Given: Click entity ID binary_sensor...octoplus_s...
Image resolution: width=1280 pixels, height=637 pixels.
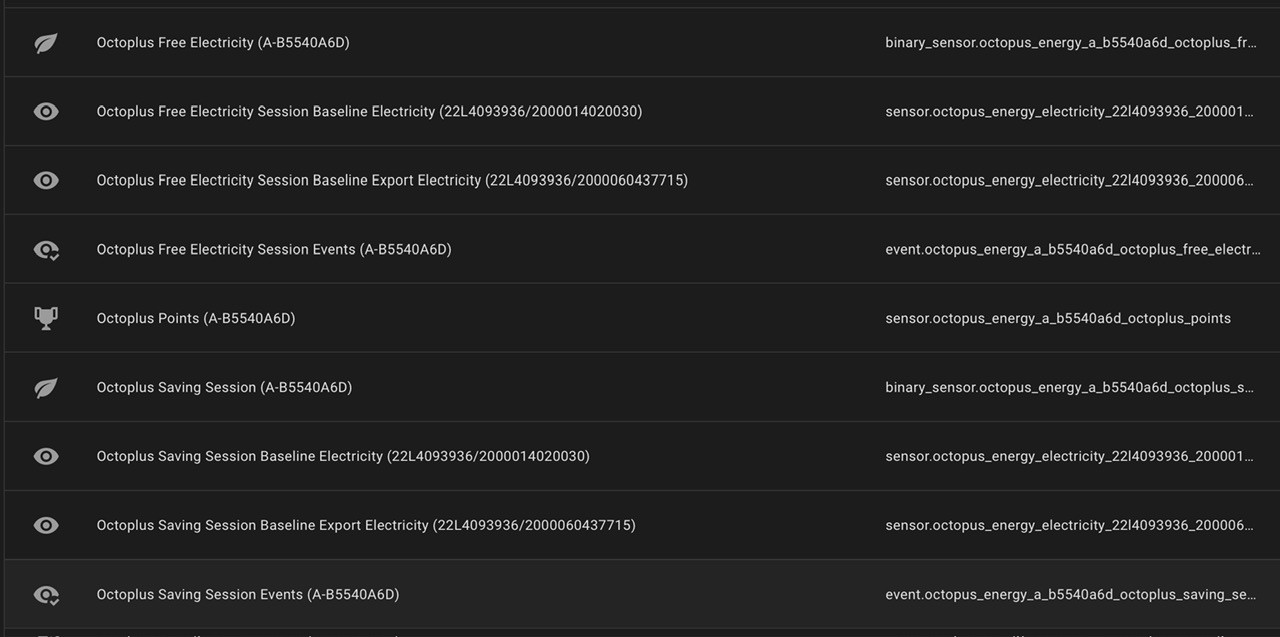Looking at the screenshot, I should coord(1069,388).
